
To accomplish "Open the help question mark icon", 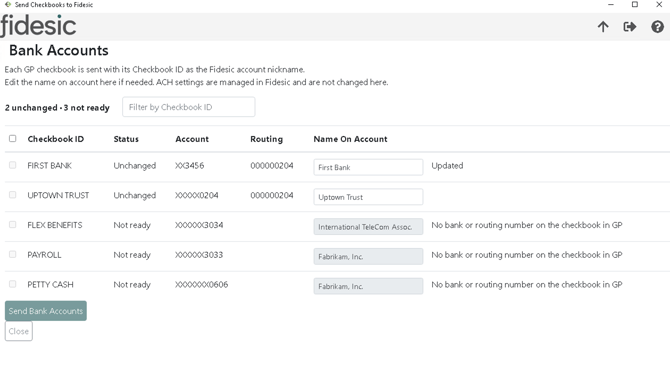I will pos(657,27).
